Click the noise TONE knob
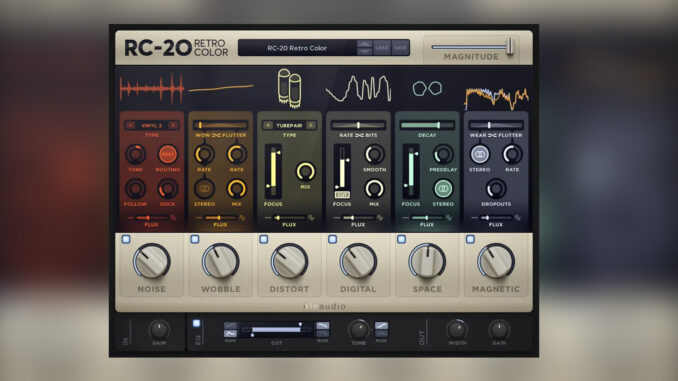 135,154
